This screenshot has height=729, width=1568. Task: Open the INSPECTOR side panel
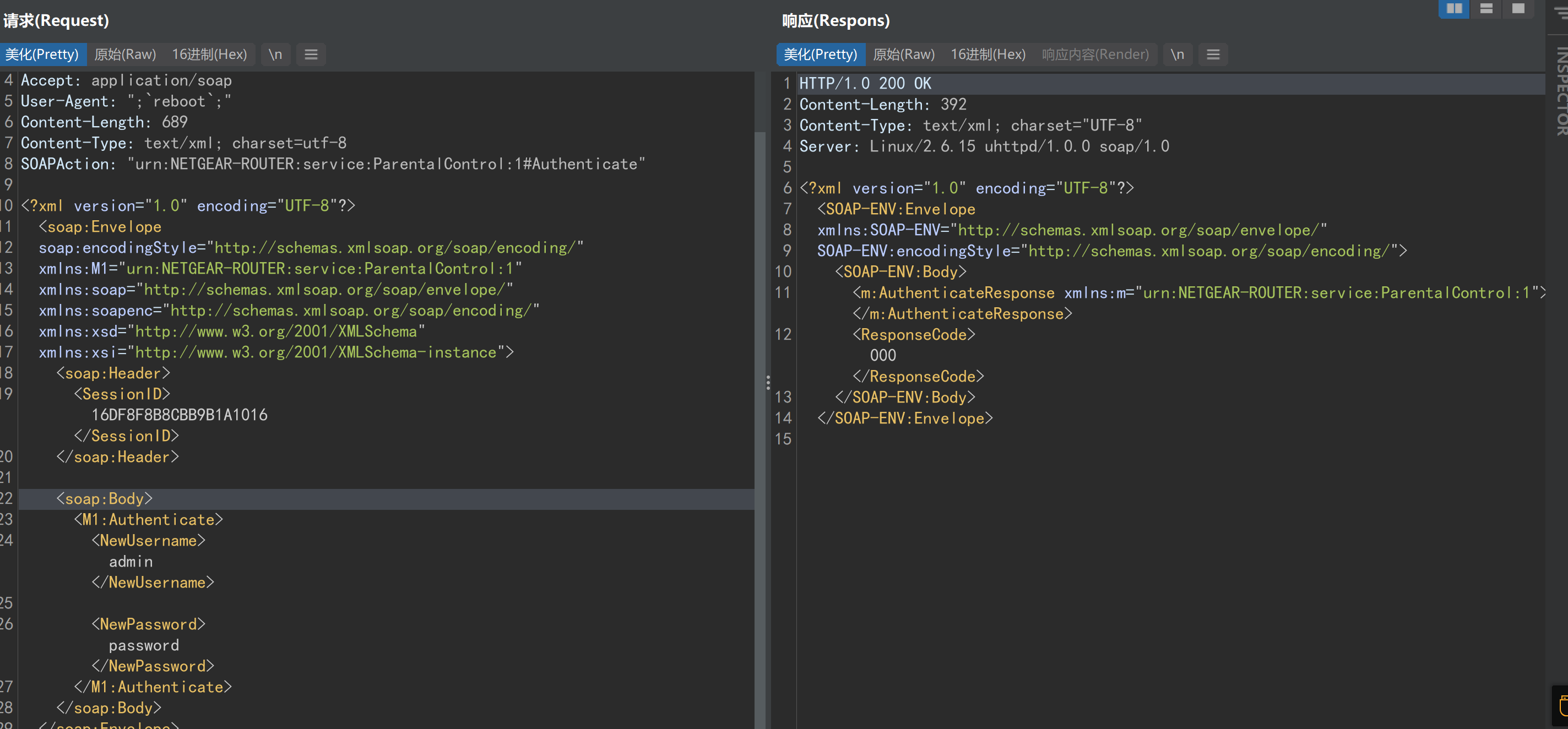click(1561, 91)
